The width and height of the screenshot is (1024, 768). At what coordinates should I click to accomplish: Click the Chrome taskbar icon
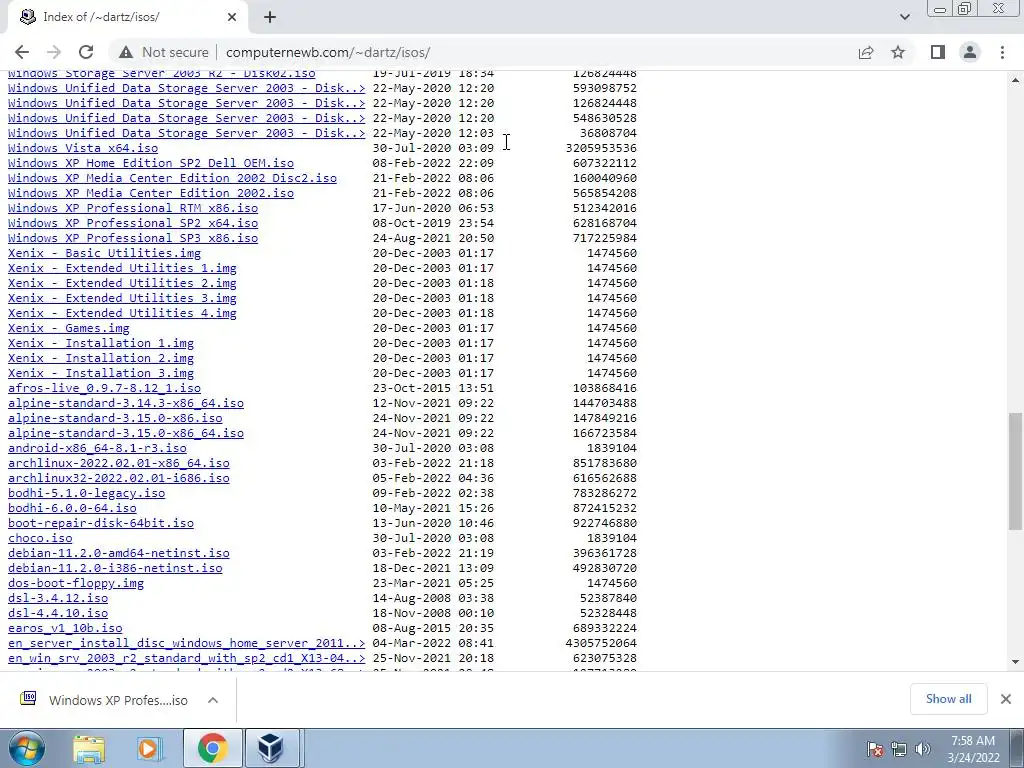[x=212, y=748]
